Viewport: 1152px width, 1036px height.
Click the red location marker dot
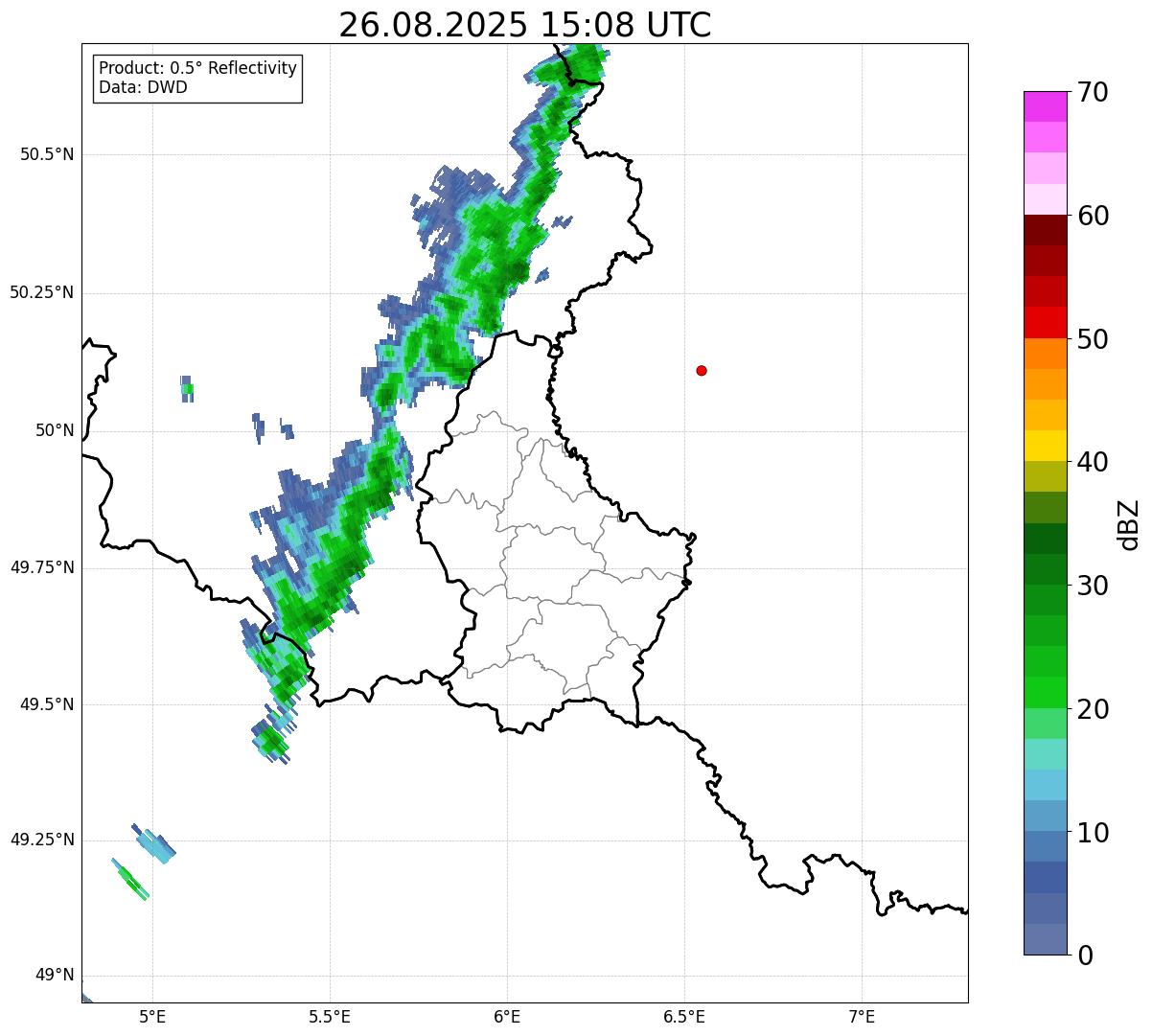click(702, 370)
